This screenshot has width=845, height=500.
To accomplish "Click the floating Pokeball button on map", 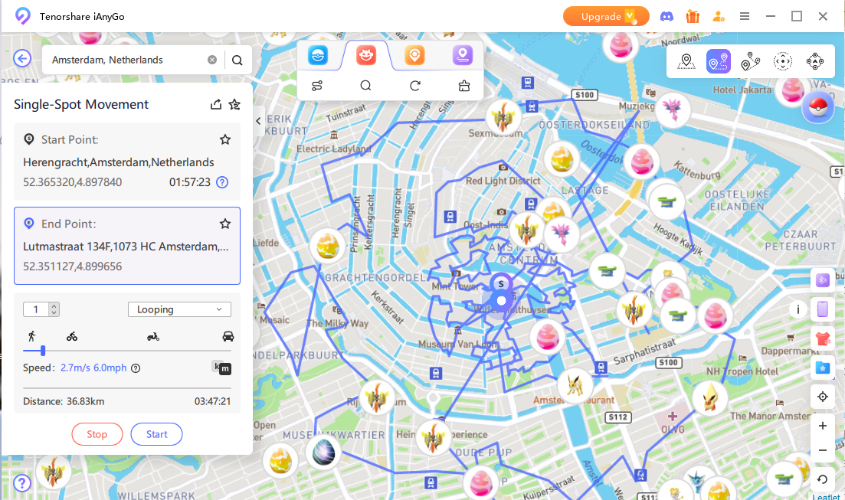I will click(x=818, y=107).
